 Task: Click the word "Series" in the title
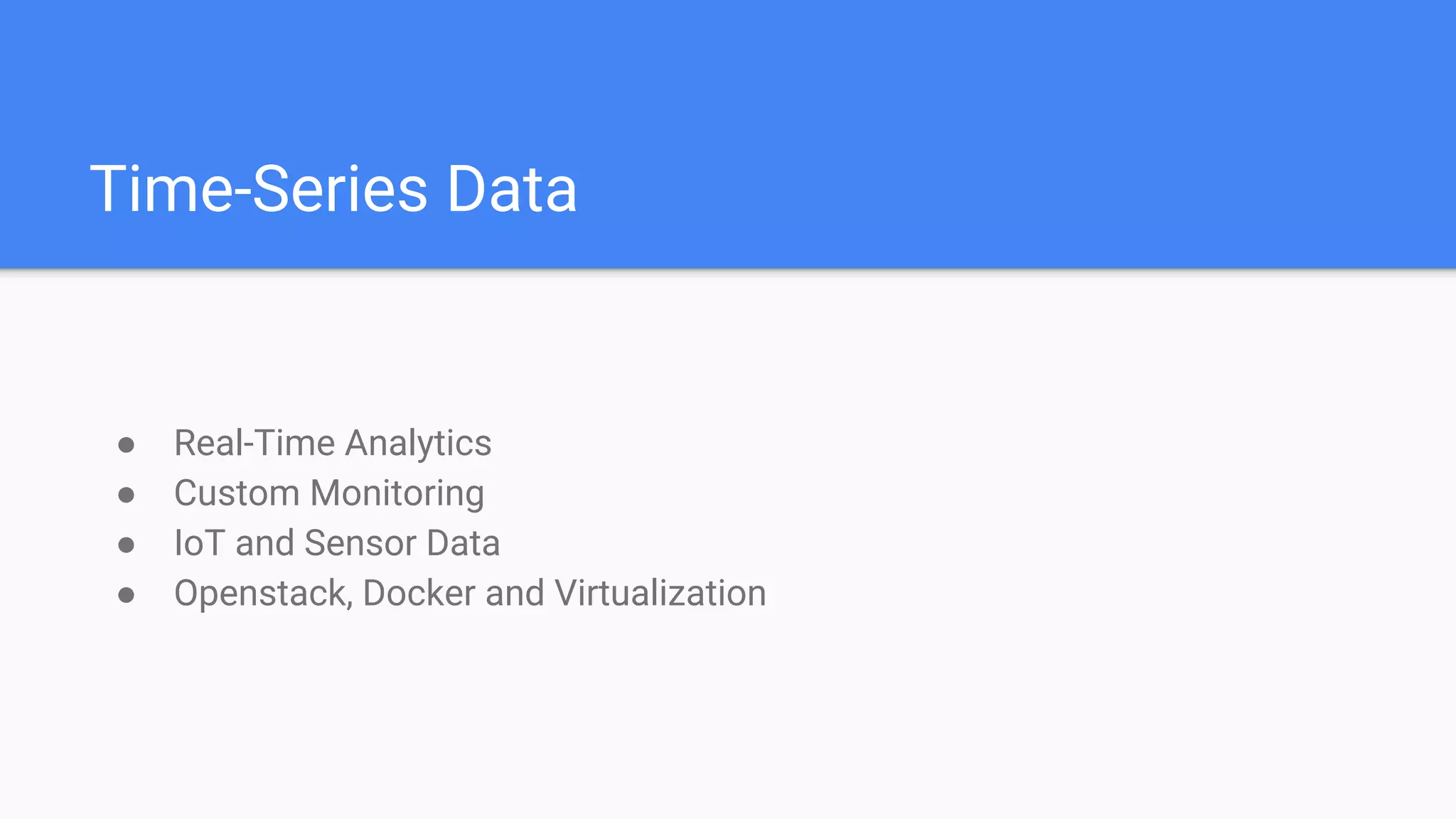(340, 189)
